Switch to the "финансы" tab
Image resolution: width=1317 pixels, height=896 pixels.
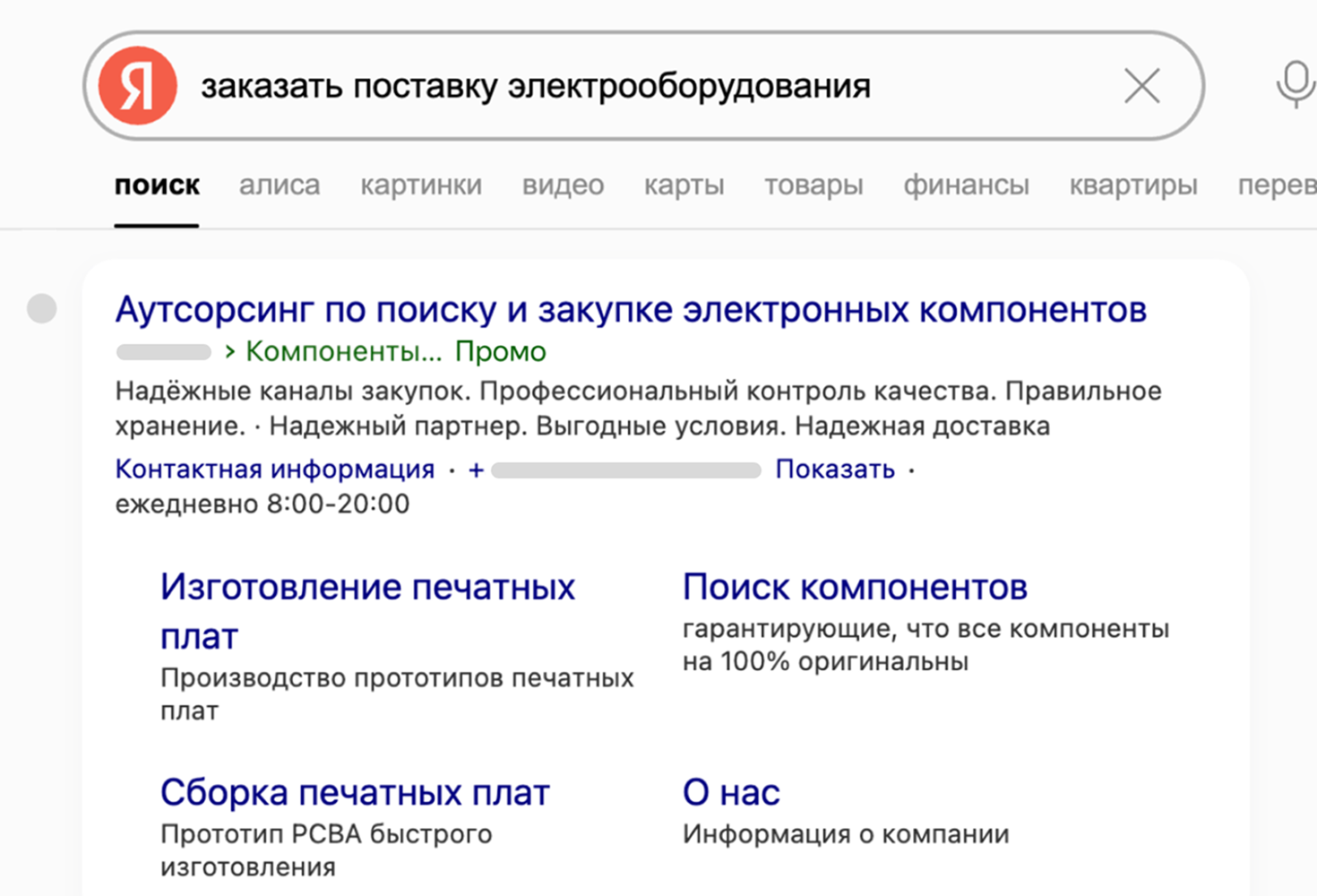966,185
